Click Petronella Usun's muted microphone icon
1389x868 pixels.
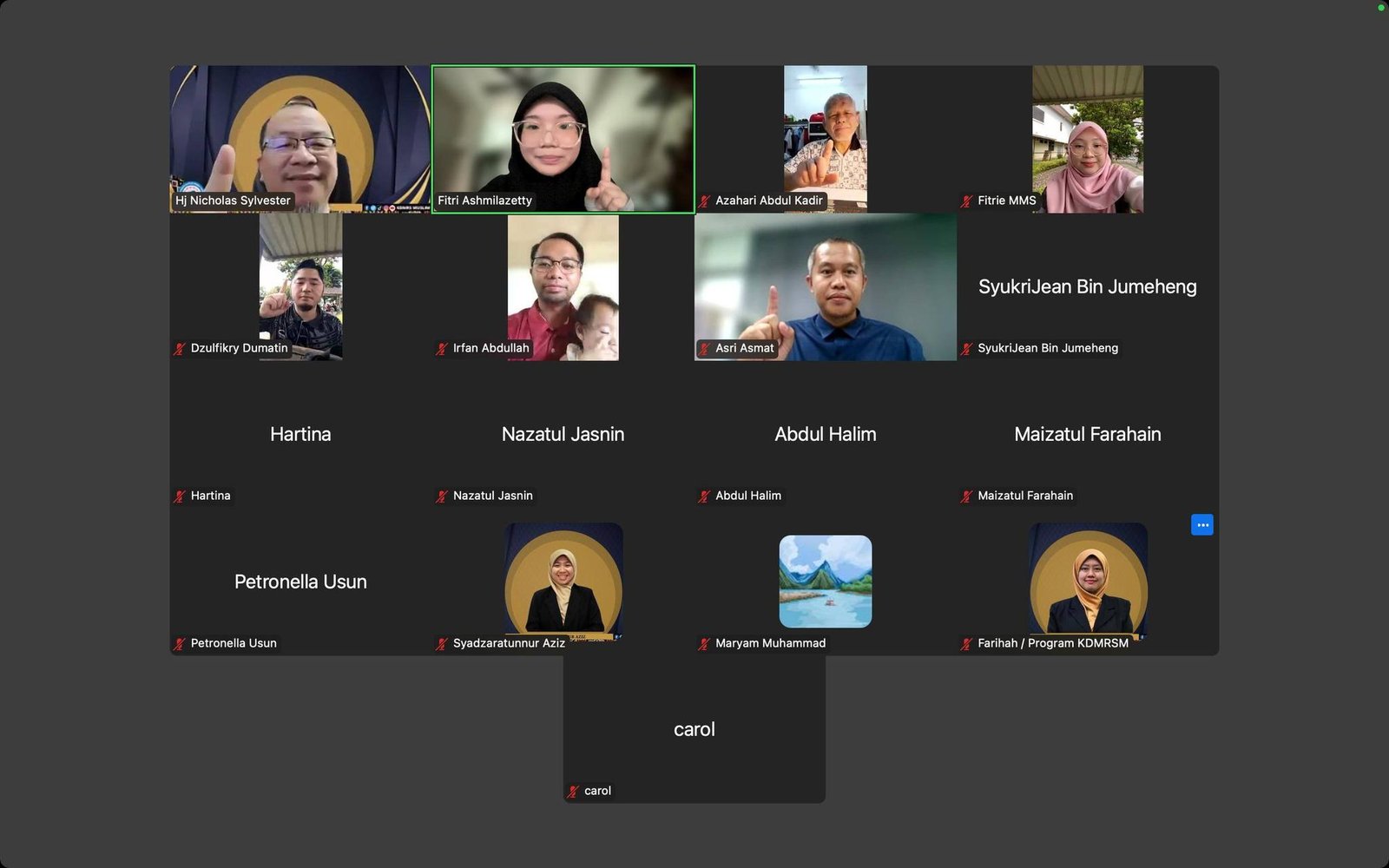[x=180, y=644]
